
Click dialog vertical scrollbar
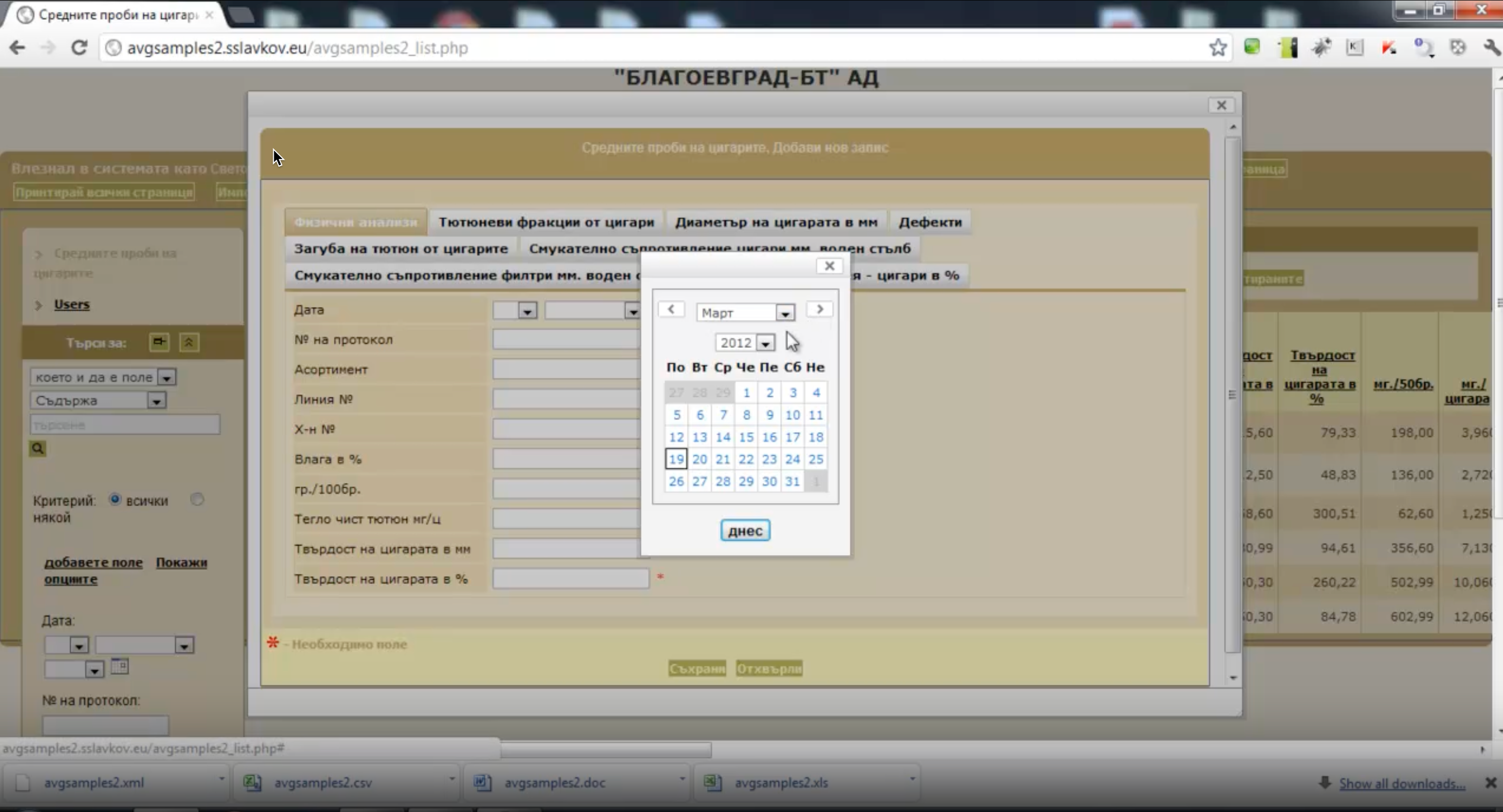coord(1232,395)
